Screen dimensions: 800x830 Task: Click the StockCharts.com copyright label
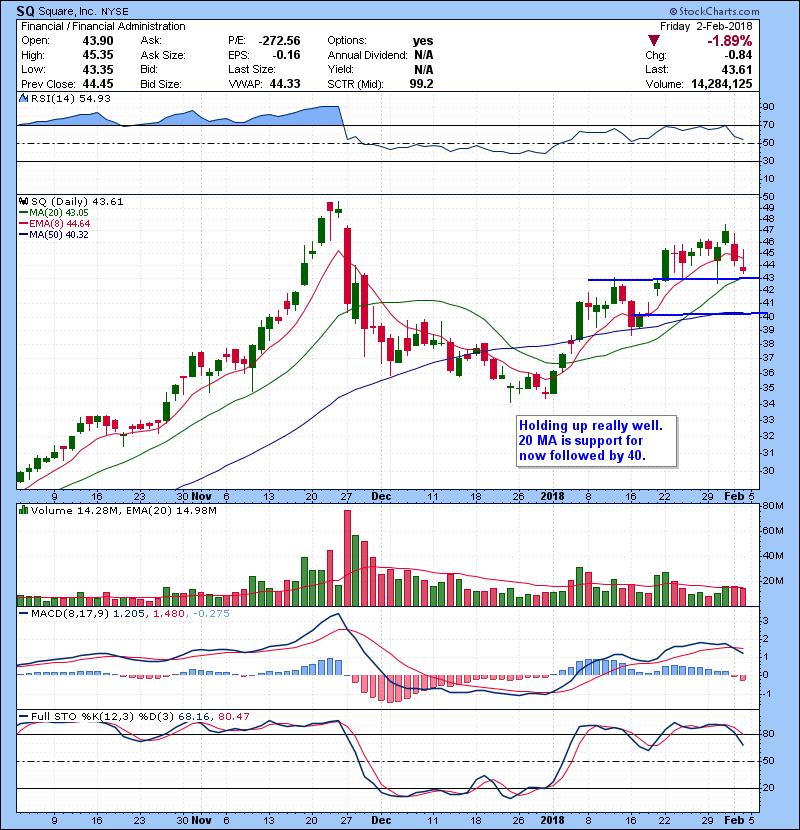[714, 11]
